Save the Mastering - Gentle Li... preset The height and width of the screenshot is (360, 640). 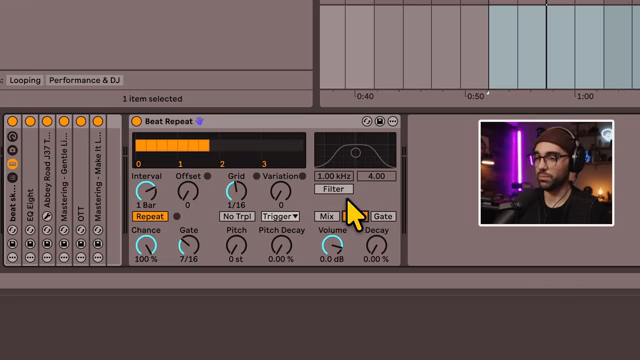point(64,244)
